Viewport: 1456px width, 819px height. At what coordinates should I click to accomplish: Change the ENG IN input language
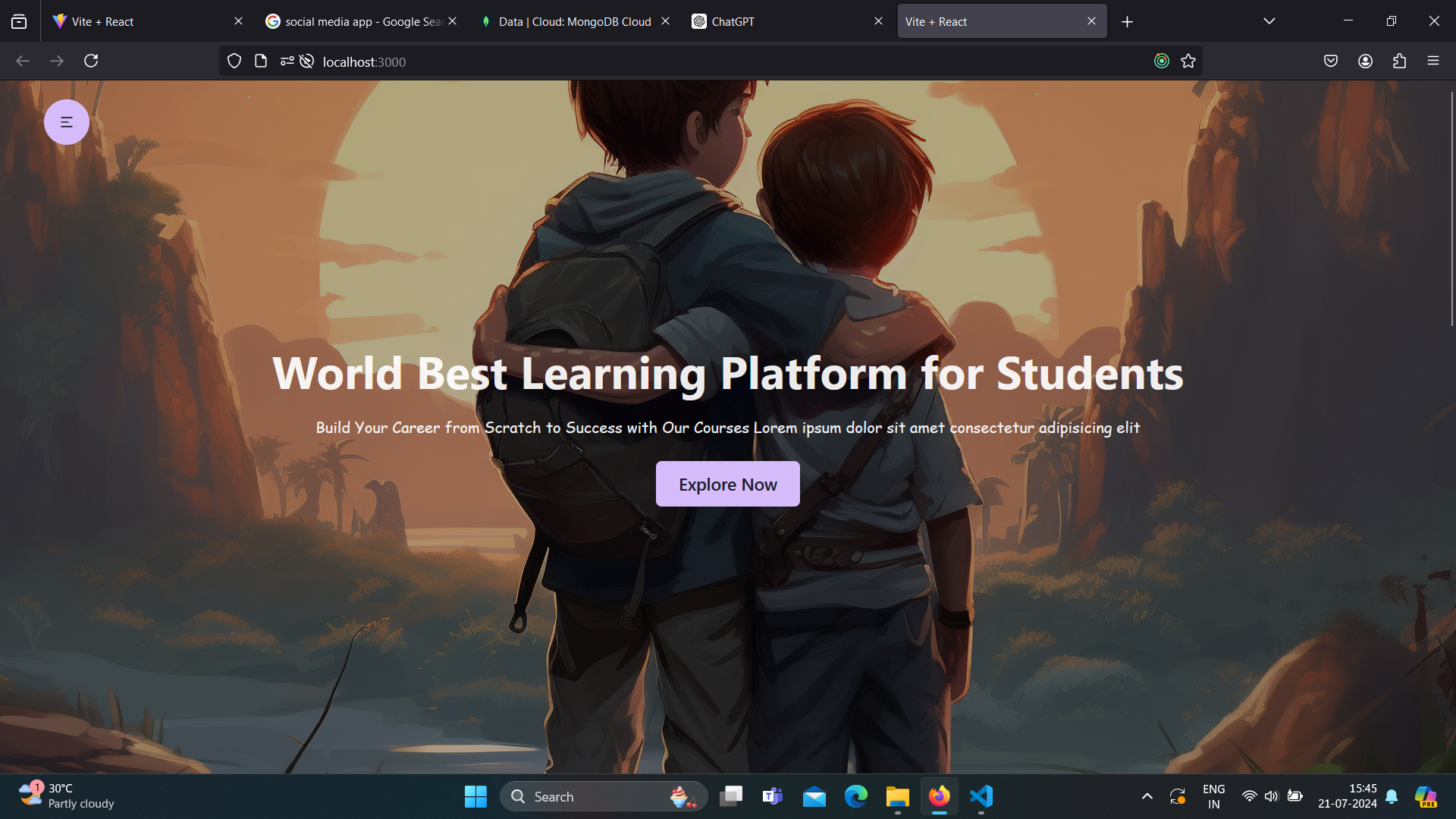(x=1214, y=796)
